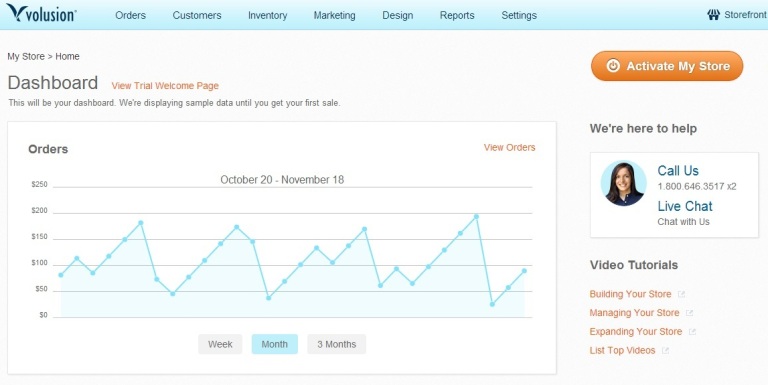The image size is (768, 385).
Task: Click the external link icon beside List Top Videos
Action: (665, 351)
